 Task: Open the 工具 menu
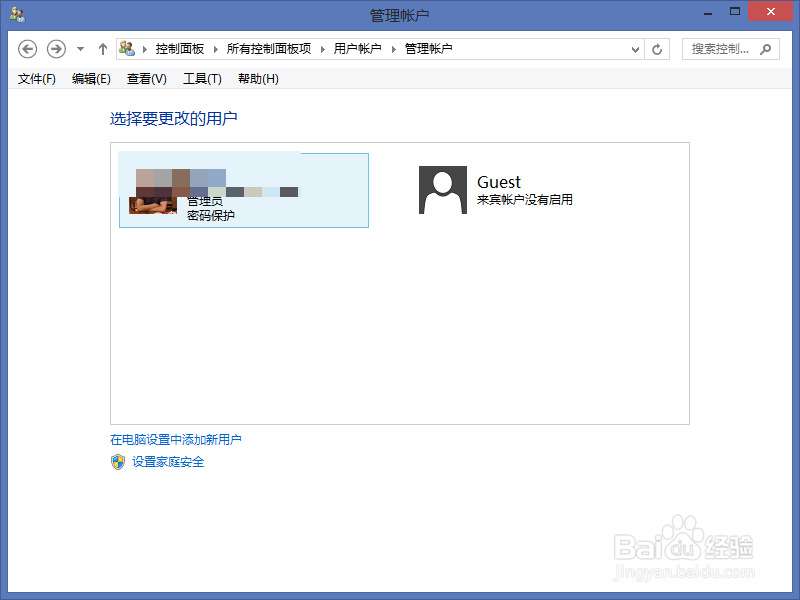pos(202,79)
